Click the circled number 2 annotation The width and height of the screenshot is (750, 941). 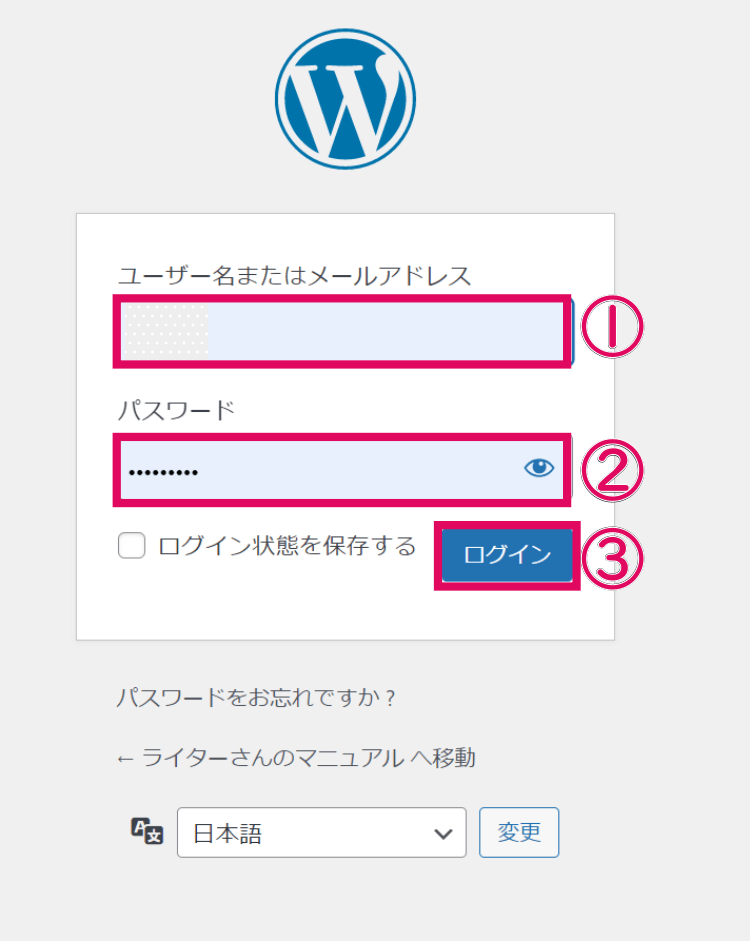(x=611, y=469)
